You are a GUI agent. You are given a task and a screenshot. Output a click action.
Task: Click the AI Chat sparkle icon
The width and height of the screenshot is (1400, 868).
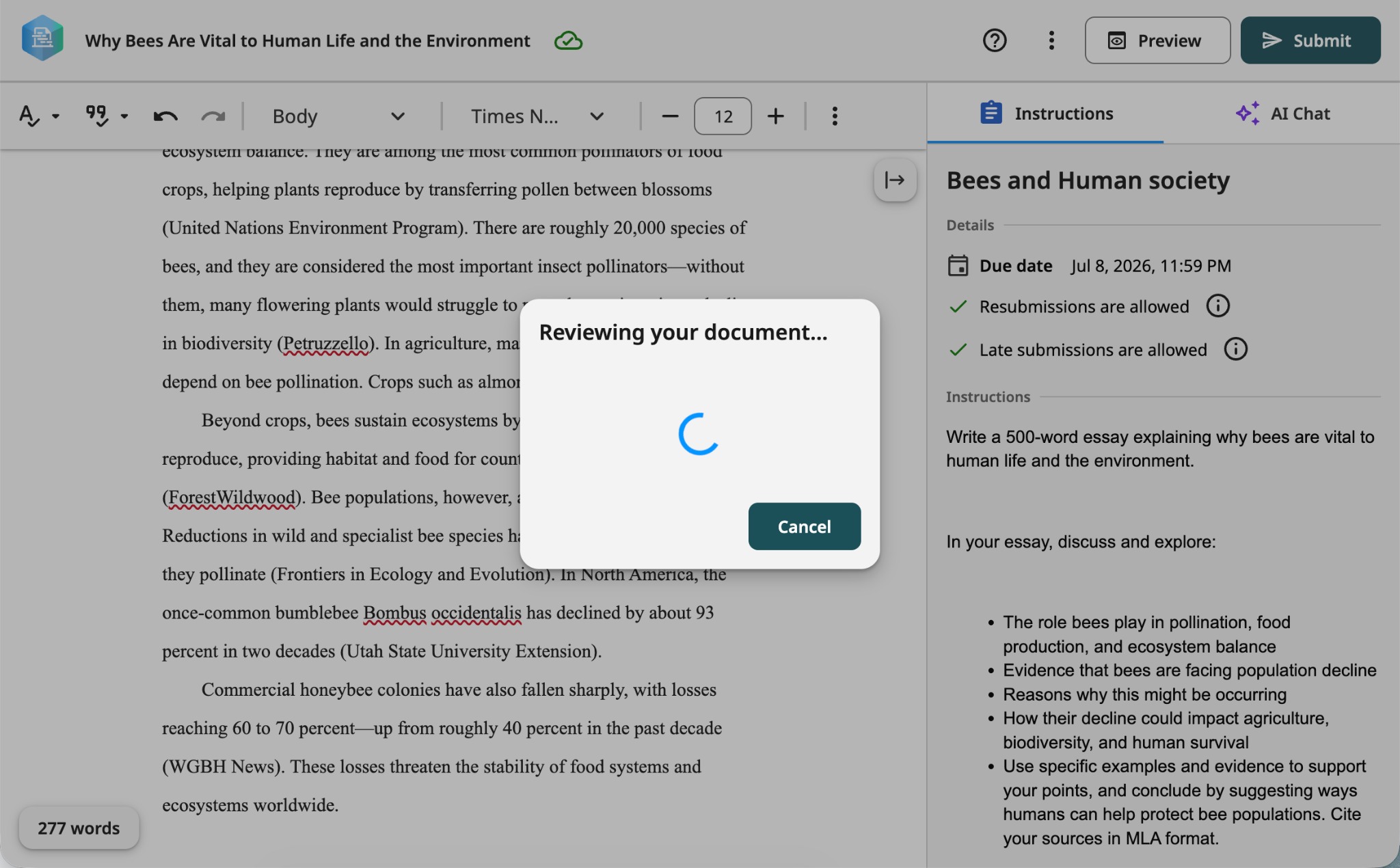[x=1248, y=113]
